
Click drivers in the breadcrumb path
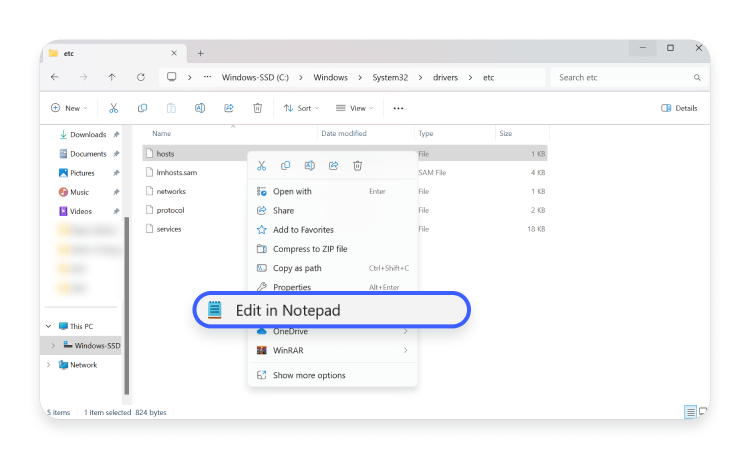(x=445, y=77)
